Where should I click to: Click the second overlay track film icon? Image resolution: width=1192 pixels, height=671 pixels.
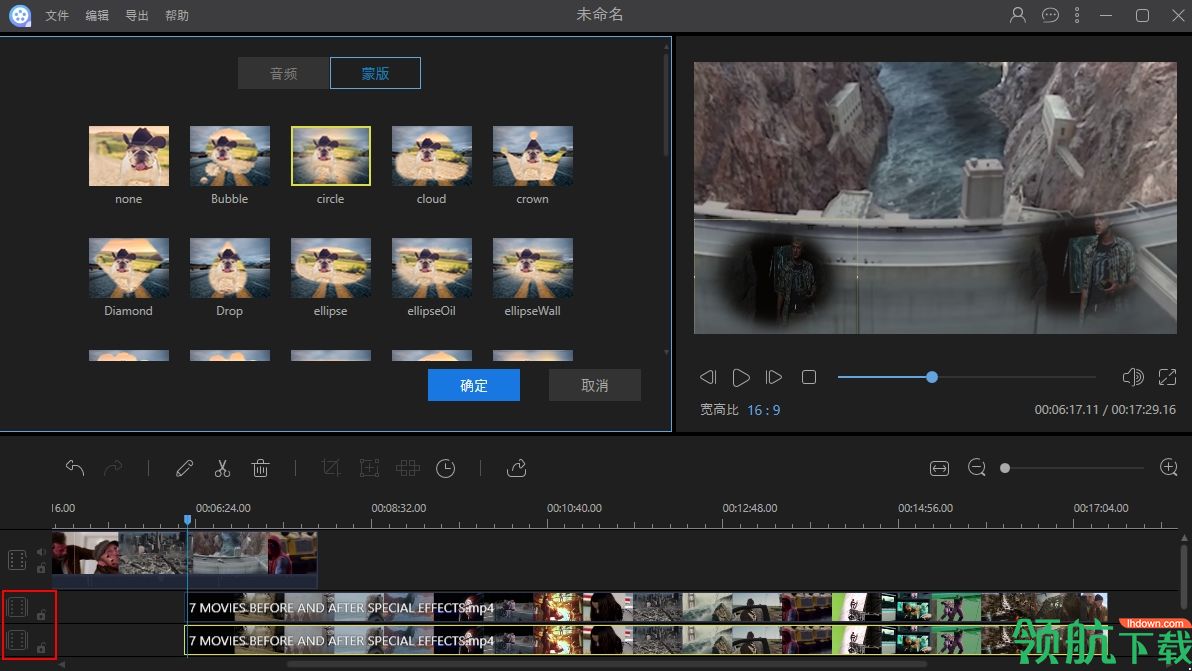coord(17,641)
